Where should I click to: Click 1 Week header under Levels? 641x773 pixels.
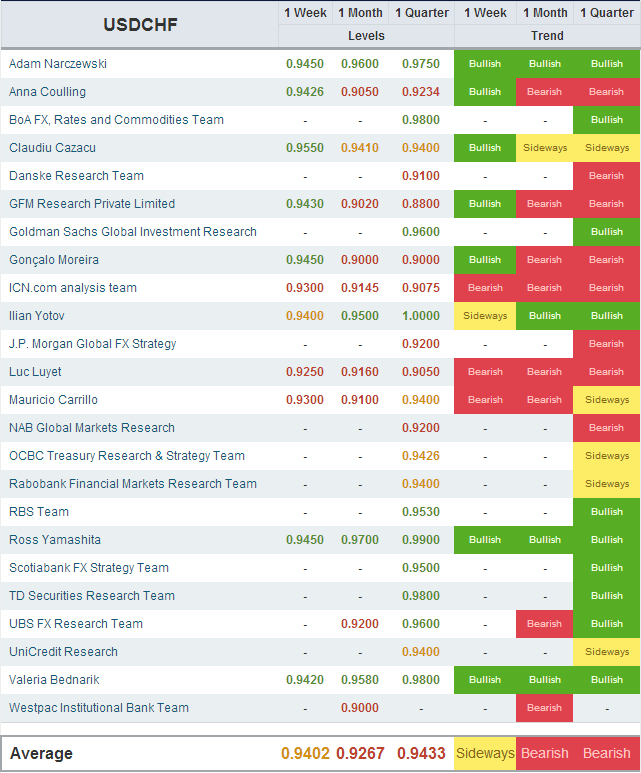pyautogui.click(x=305, y=13)
